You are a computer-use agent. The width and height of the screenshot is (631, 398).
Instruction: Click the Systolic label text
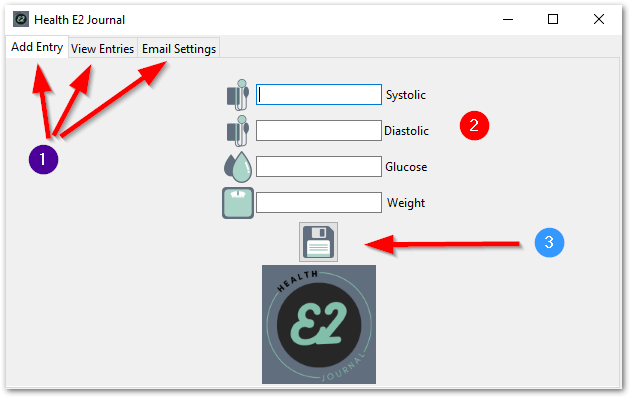[x=406, y=95]
